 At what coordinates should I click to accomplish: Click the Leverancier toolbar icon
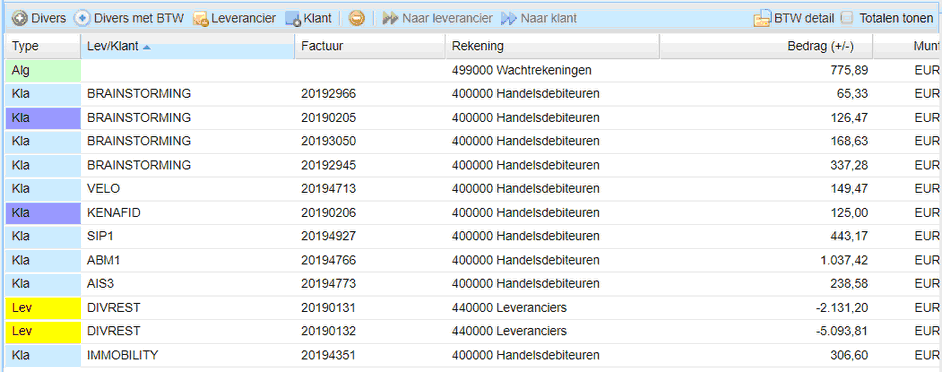click(x=201, y=19)
